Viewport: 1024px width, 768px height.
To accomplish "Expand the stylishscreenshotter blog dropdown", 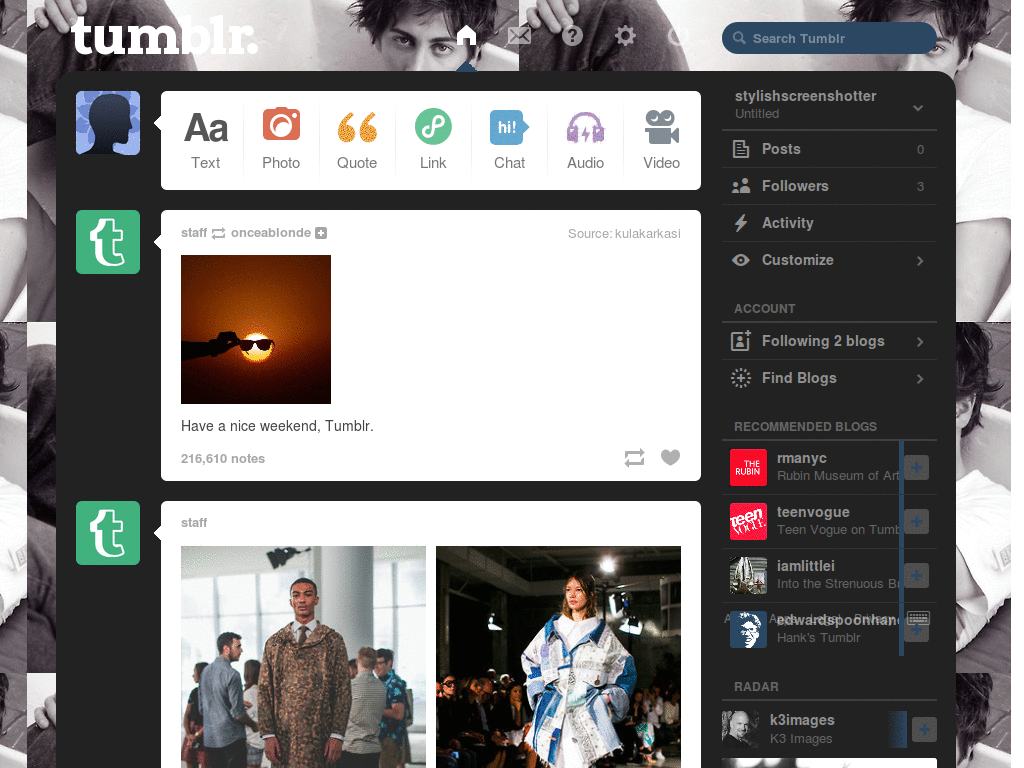I will pyautogui.click(x=918, y=108).
